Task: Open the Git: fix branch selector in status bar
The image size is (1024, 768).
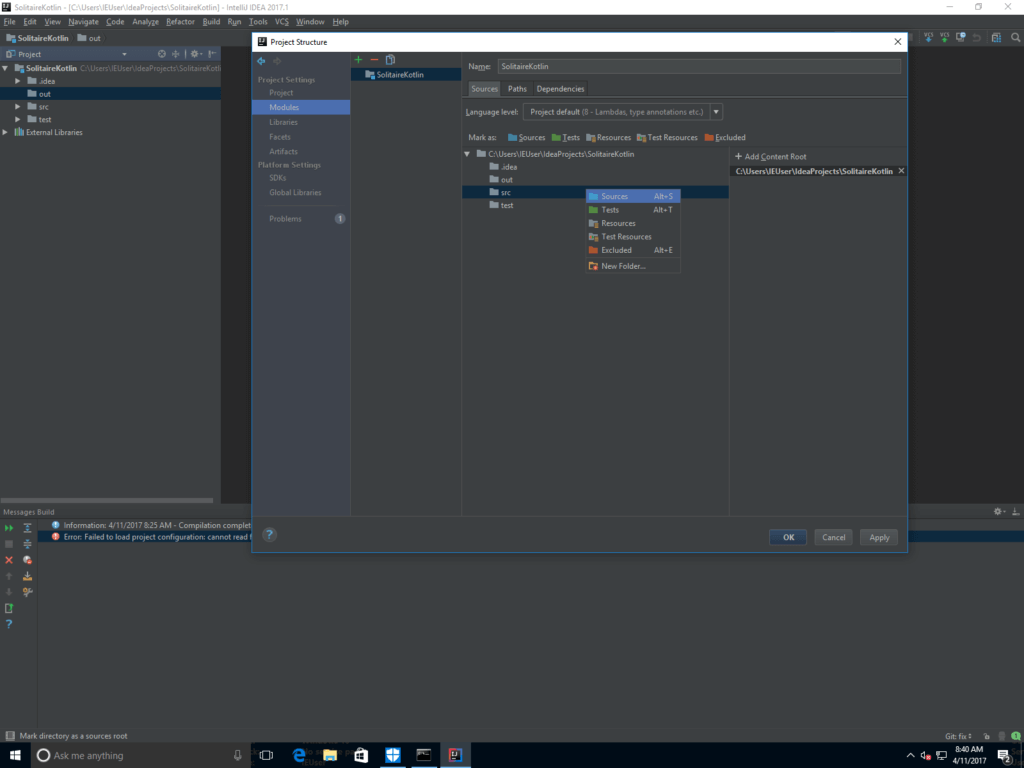Action: coord(958,736)
